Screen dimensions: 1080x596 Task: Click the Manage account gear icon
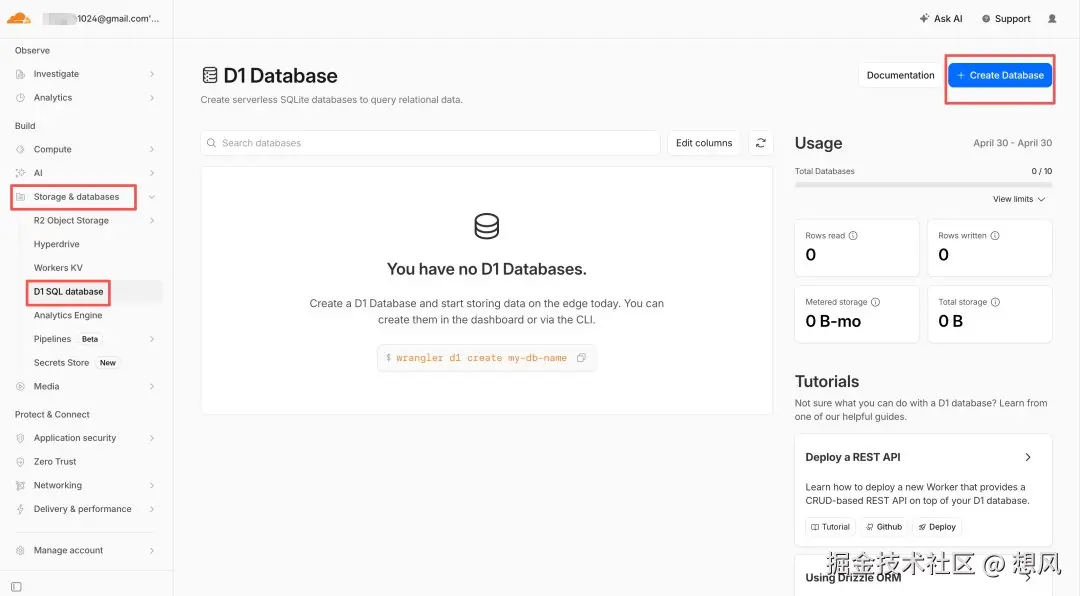click(x=20, y=551)
